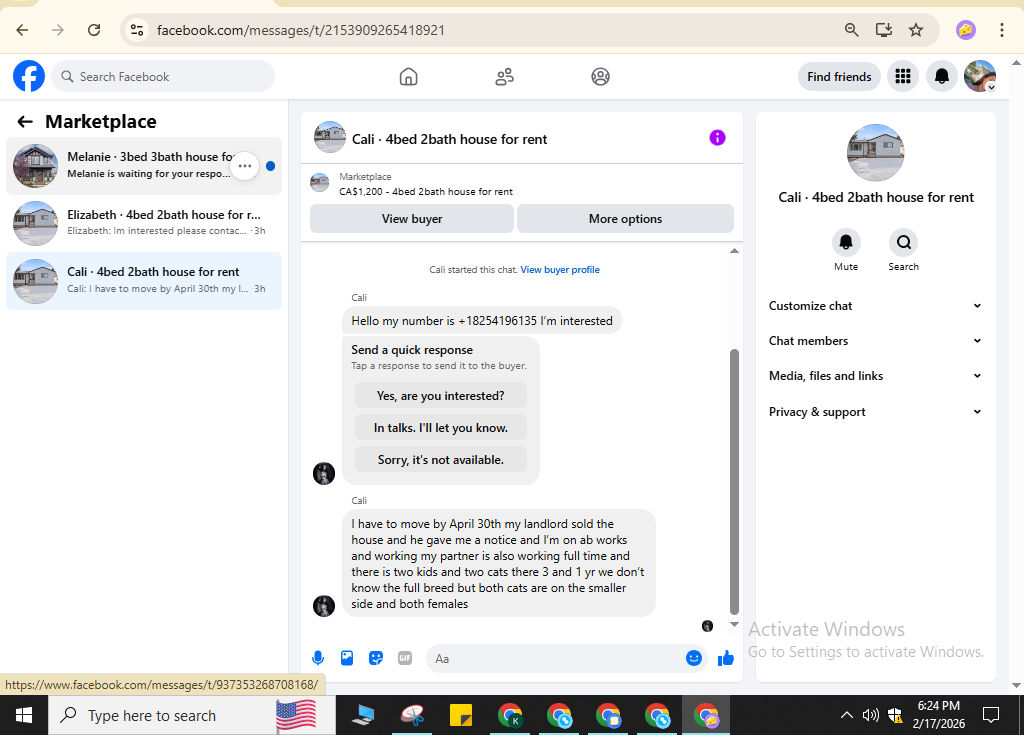The height and width of the screenshot is (735, 1024).
Task: Go back from Marketplace with the arrow
Action: (x=25, y=122)
